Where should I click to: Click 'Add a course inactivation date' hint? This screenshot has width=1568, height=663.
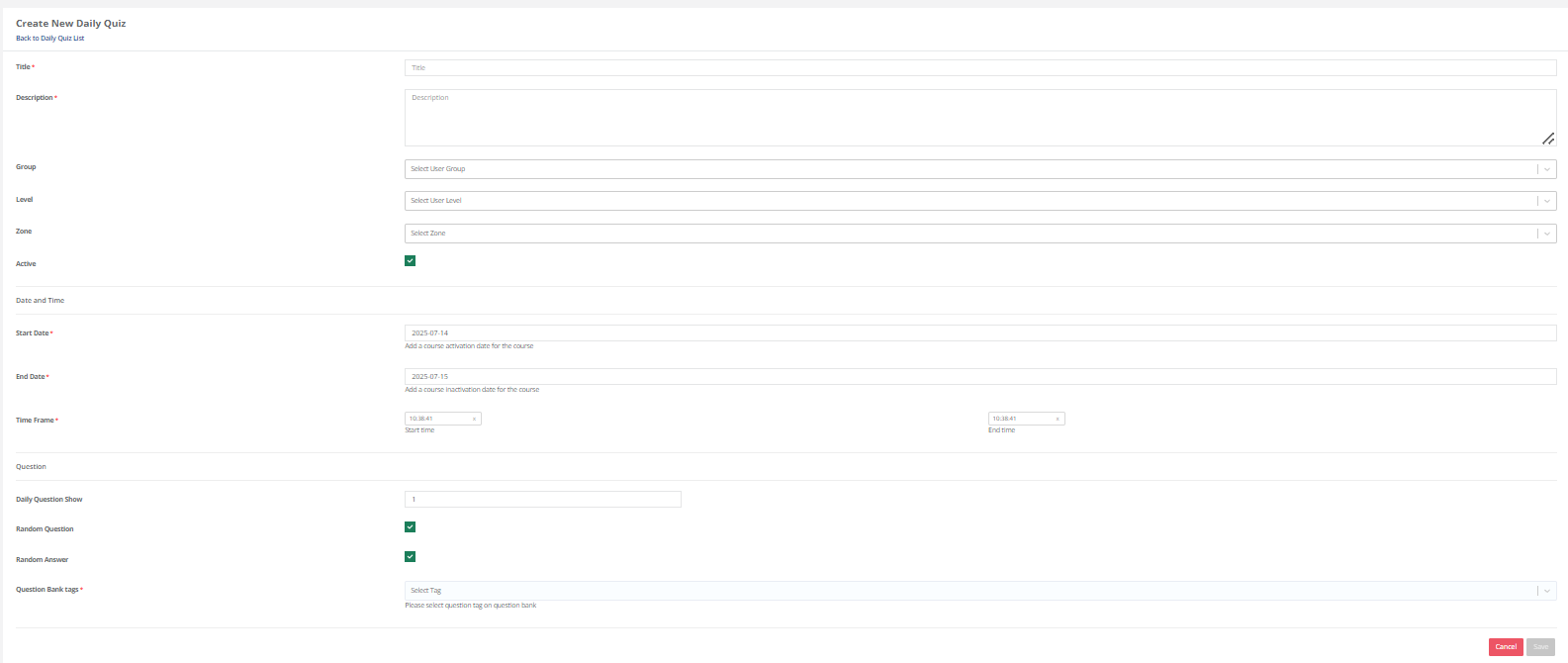pyautogui.click(x=472, y=390)
